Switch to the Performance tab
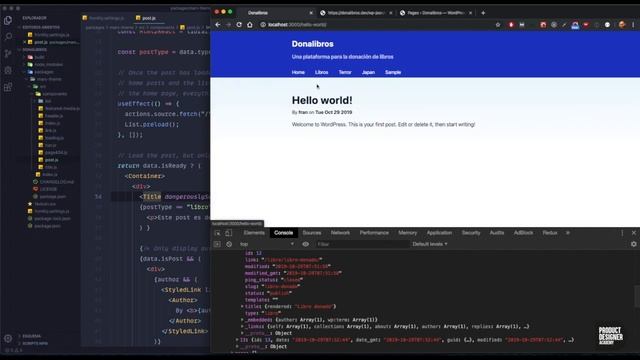The width and height of the screenshot is (640, 360). point(374,233)
